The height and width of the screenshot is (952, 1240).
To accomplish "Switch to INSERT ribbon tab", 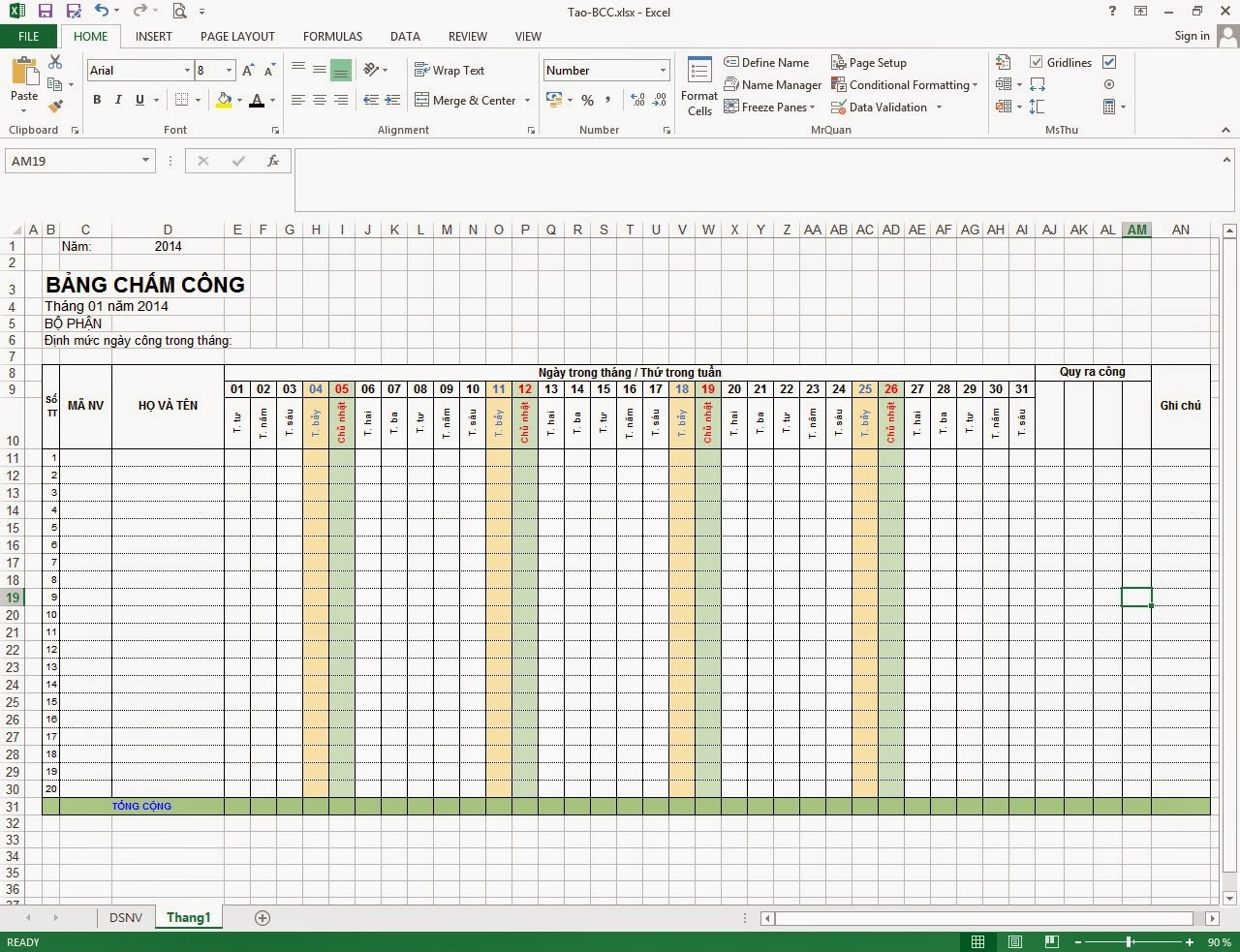I will [x=154, y=36].
